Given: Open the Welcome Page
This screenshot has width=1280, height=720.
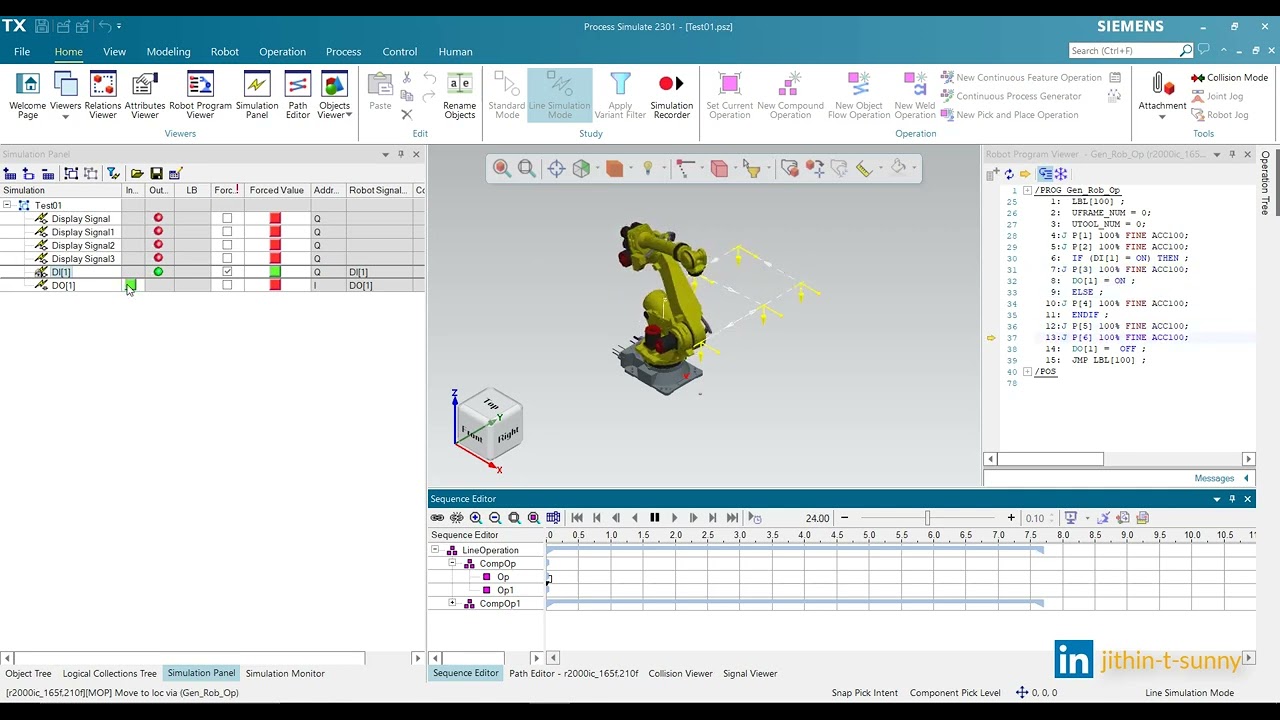Looking at the screenshot, I should click(28, 96).
